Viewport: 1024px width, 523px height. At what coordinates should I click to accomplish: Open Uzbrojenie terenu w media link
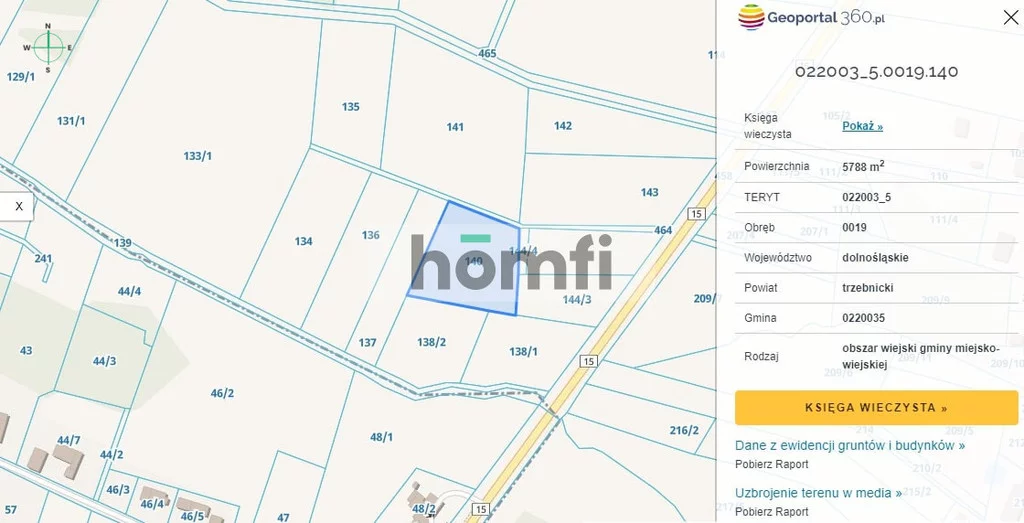coord(818,493)
